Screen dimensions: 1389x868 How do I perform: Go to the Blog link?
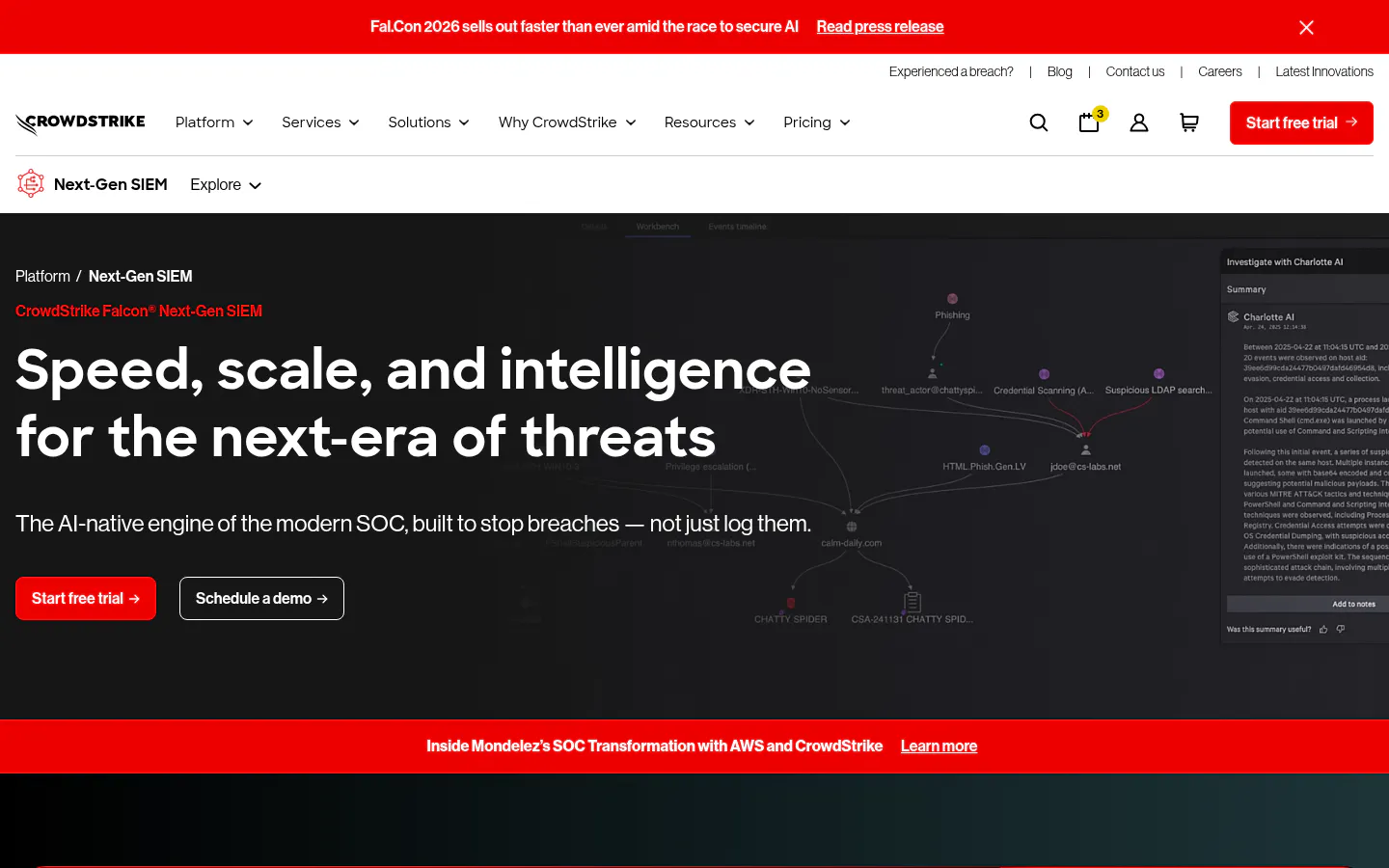click(x=1059, y=71)
